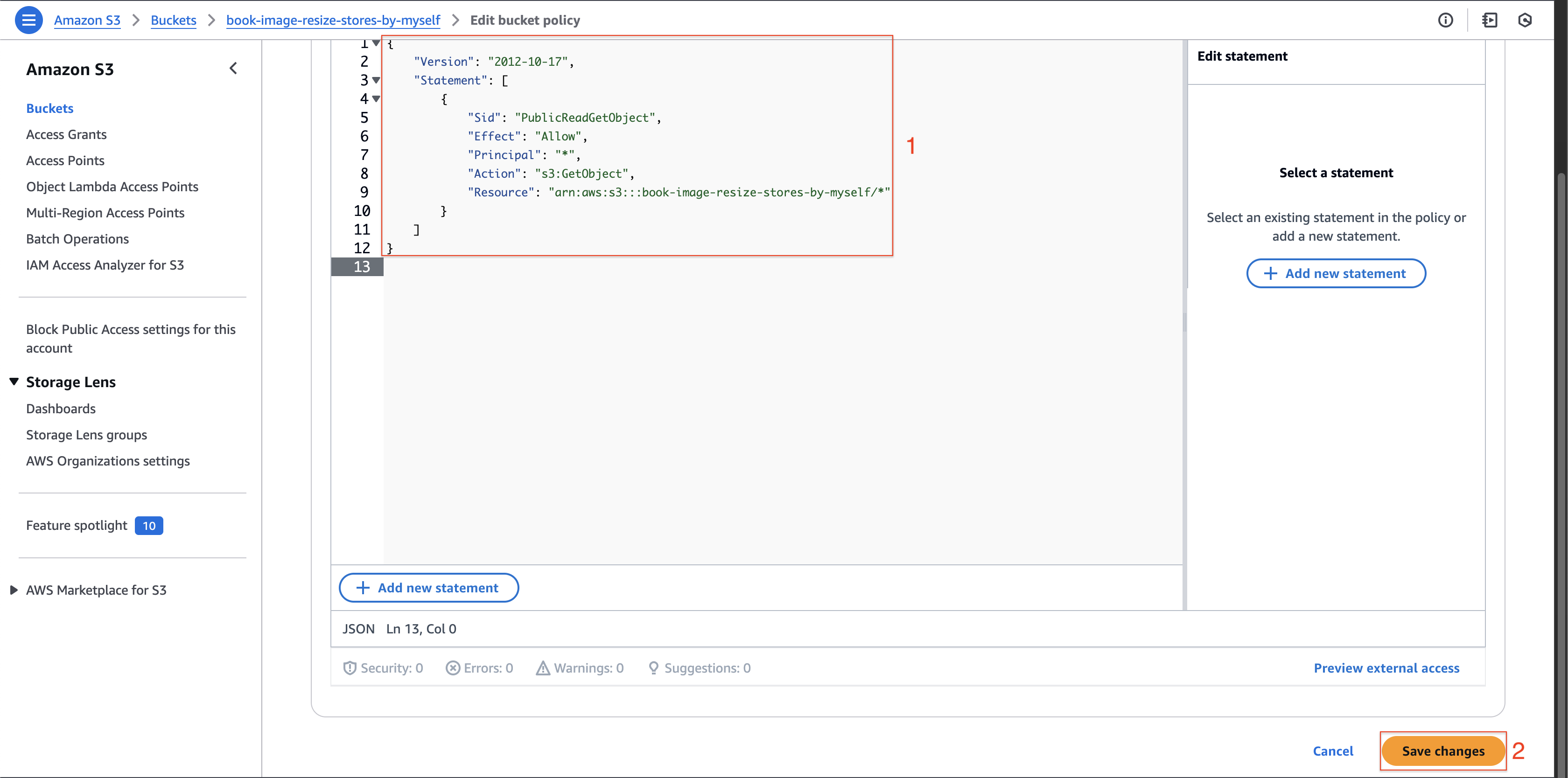Open the CloudShell icon in header

[1490, 20]
